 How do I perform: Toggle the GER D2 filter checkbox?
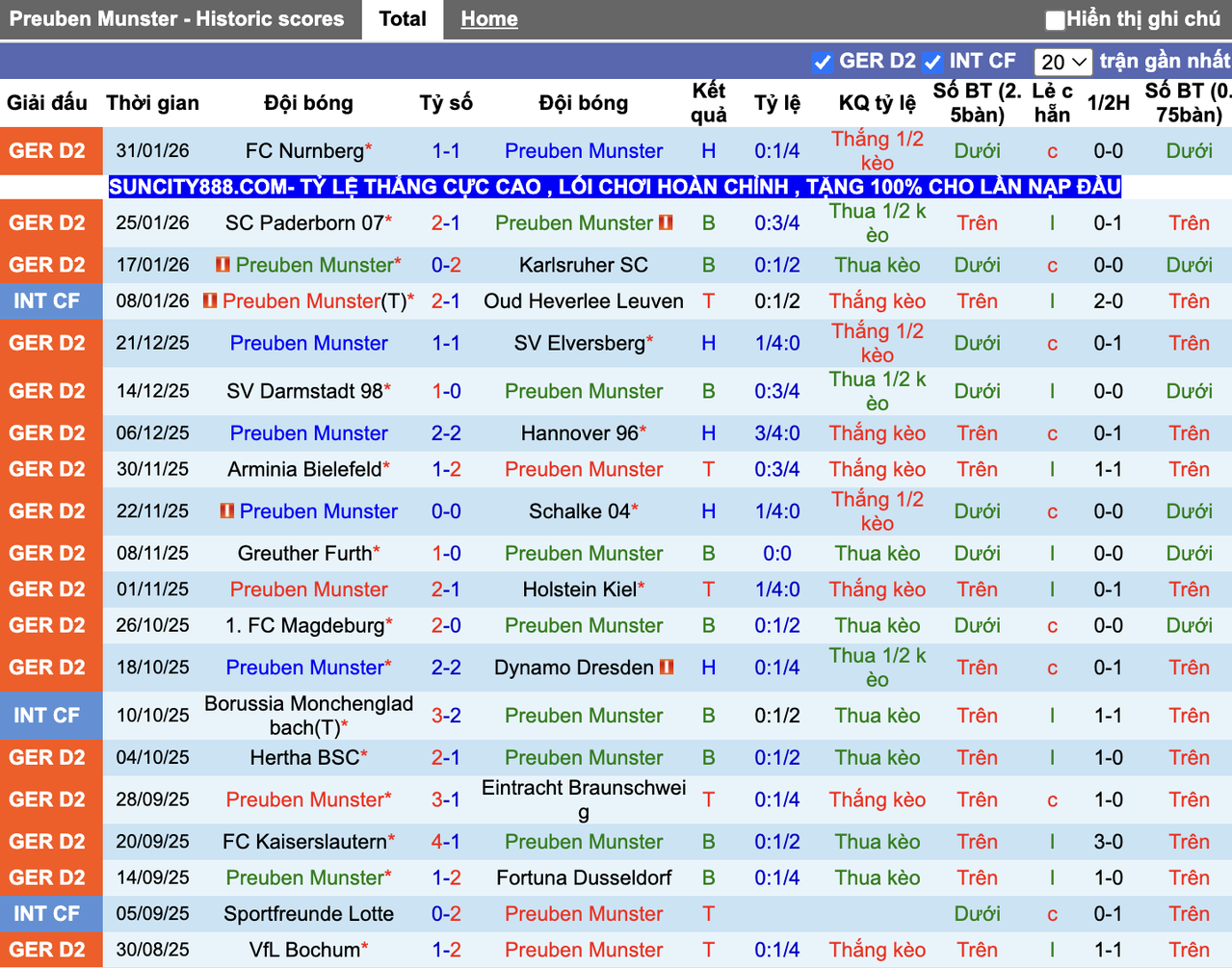click(x=822, y=63)
